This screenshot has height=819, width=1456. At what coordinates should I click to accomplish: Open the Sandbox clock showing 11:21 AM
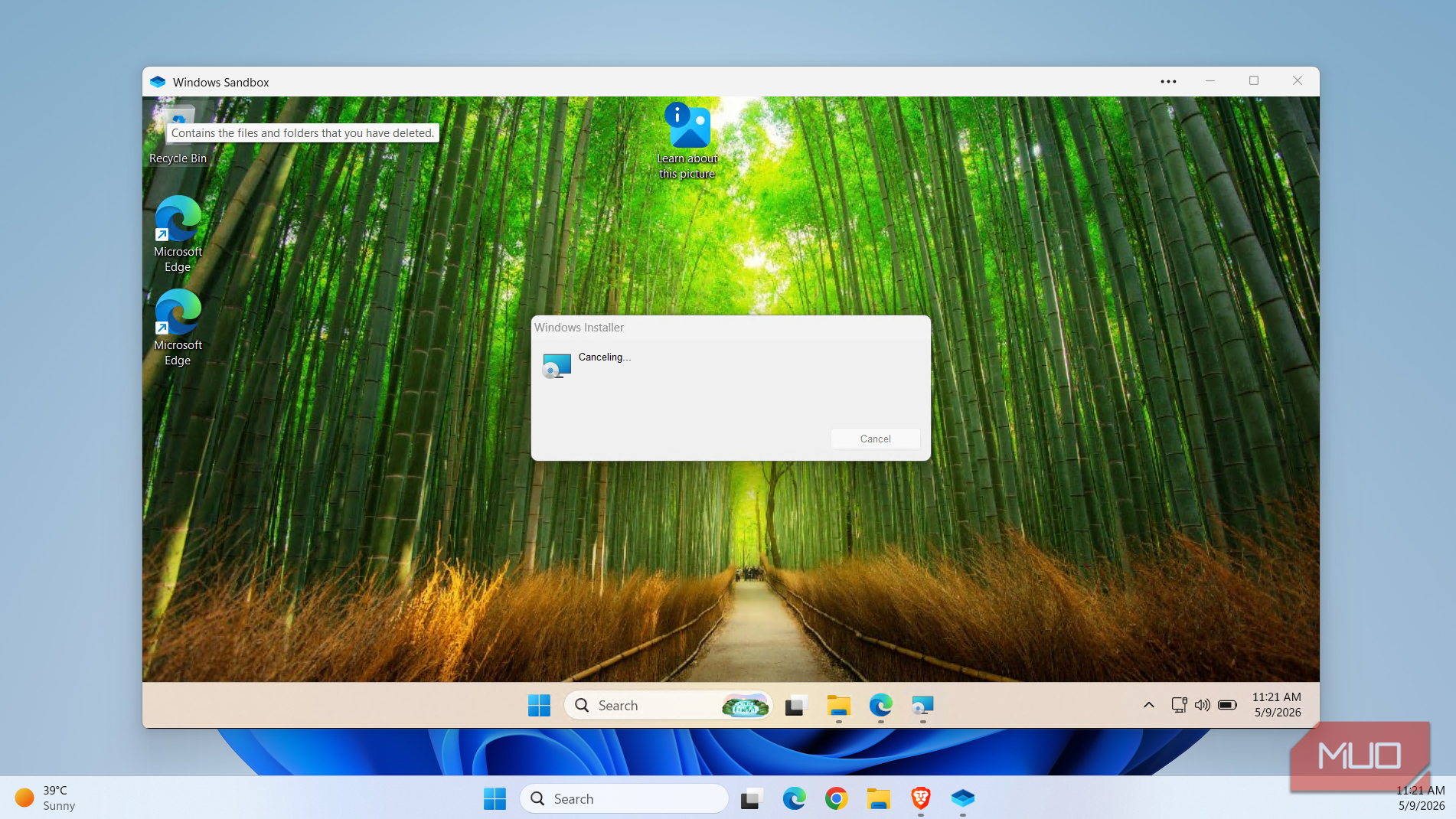[1277, 705]
